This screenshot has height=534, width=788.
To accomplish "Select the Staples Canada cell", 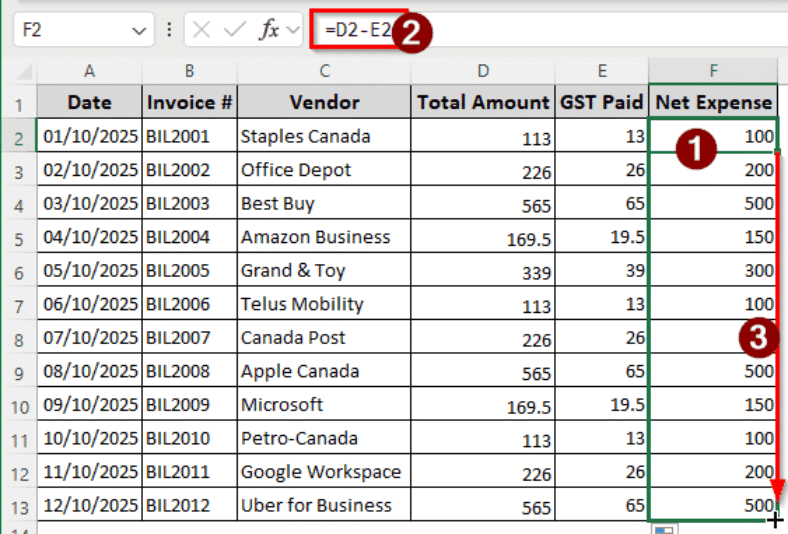I will coord(324,136).
